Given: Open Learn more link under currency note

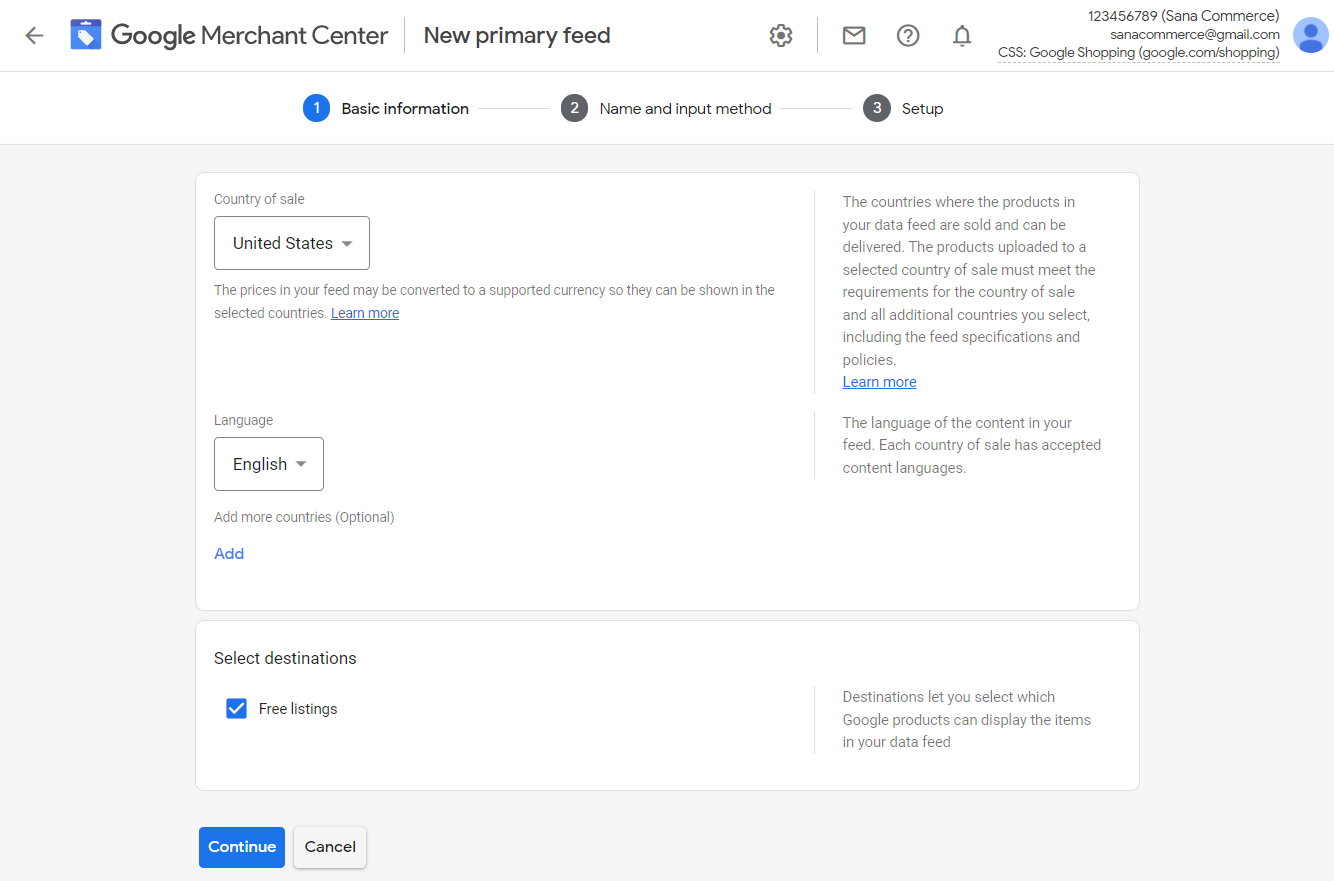Looking at the screenshot, I should tap(365, 313).
